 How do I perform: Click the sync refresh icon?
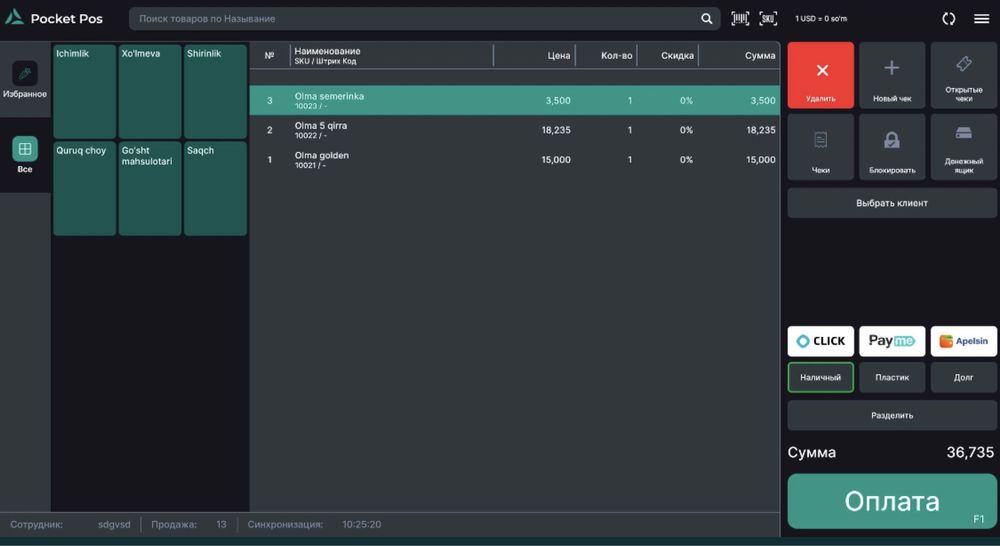coord(948,18)
